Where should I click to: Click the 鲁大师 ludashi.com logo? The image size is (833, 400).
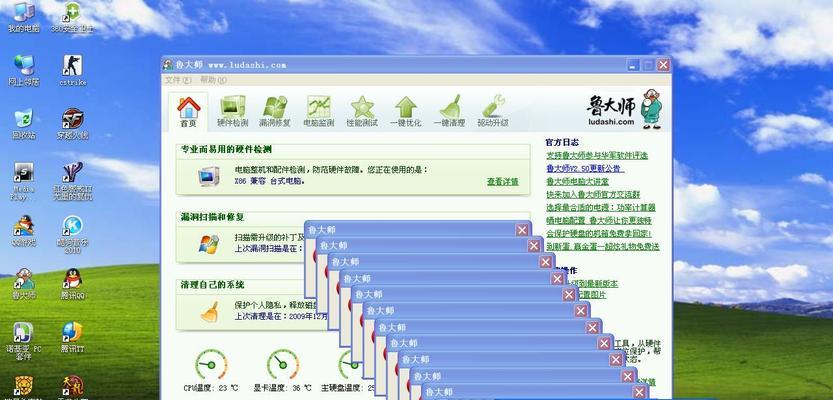point(624,109)
